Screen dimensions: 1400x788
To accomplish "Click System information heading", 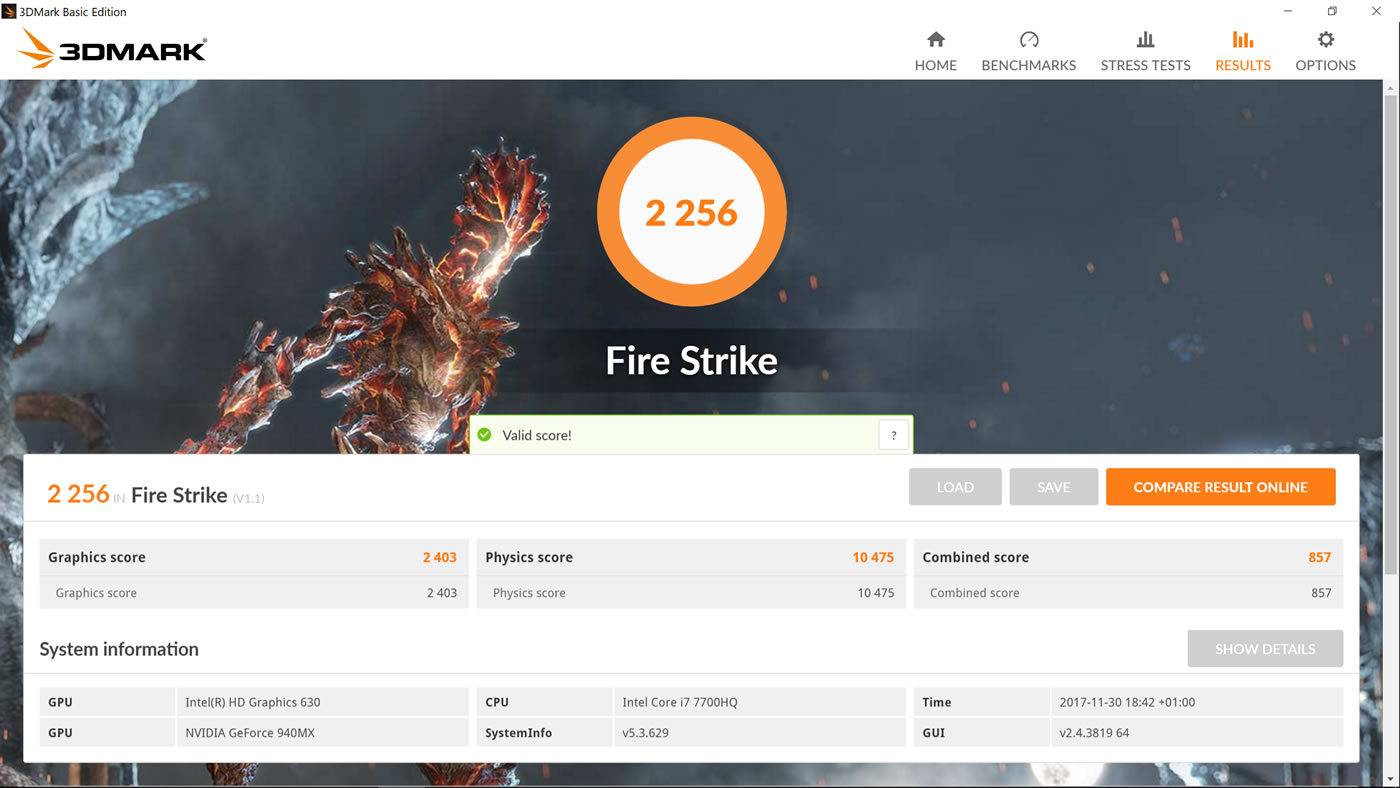I will click(119, 649).
